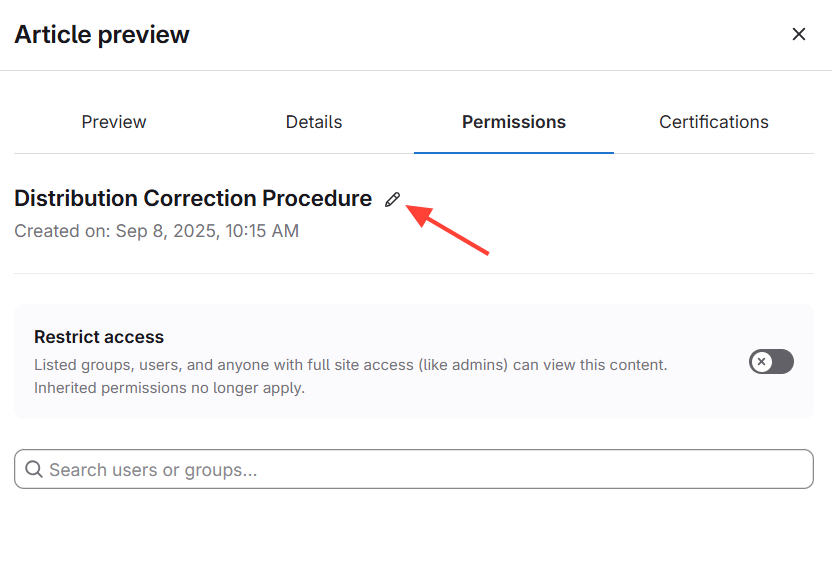Screen dimensions: 832x581
Task: Click the magnifier icon in the search field
Action: 34,469
